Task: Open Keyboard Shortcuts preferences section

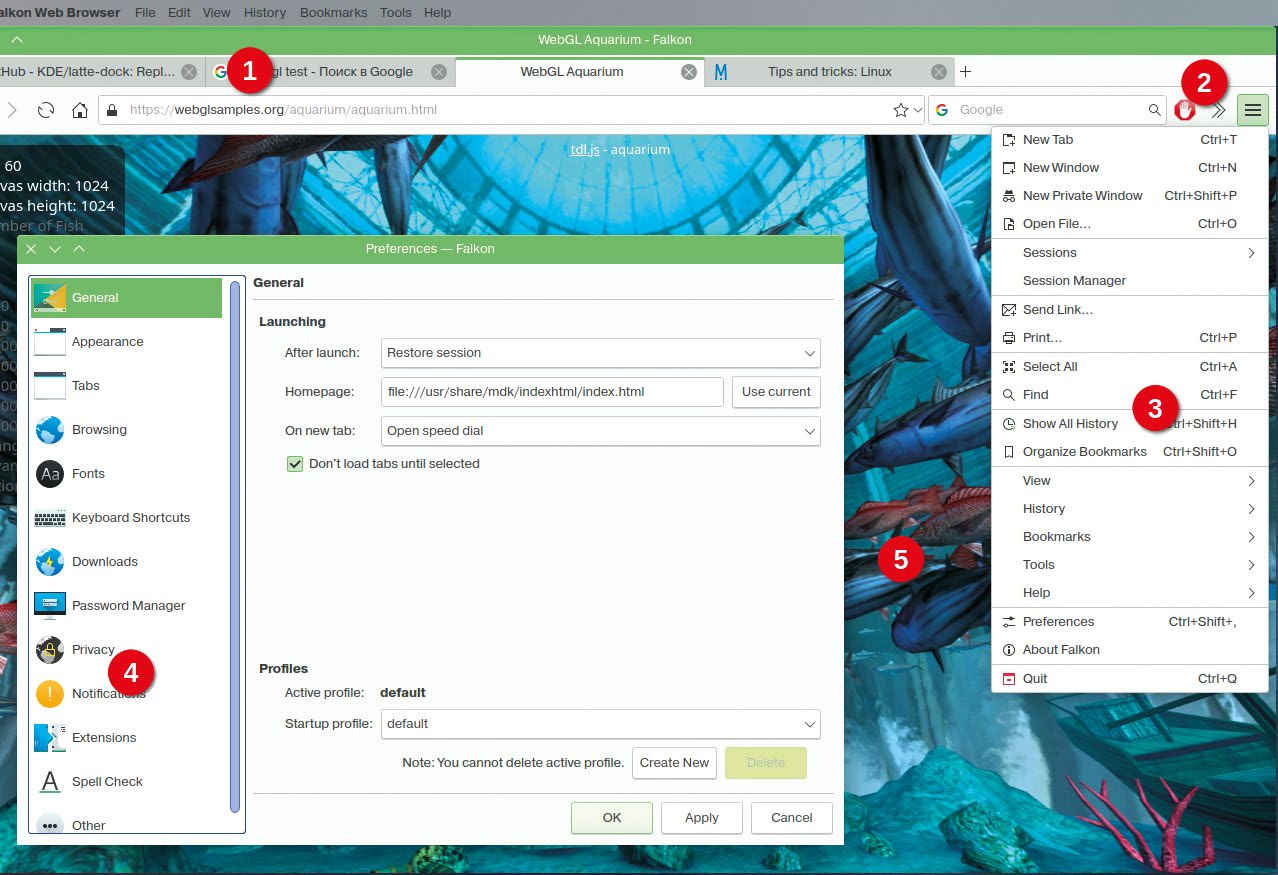Action: (130, 518)
